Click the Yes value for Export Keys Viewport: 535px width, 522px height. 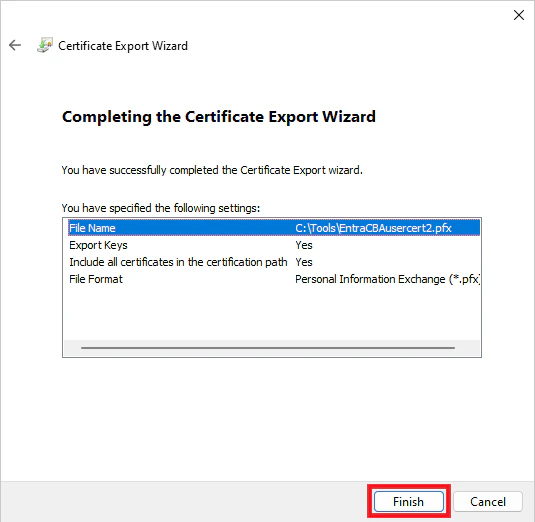tap(304, 245)
